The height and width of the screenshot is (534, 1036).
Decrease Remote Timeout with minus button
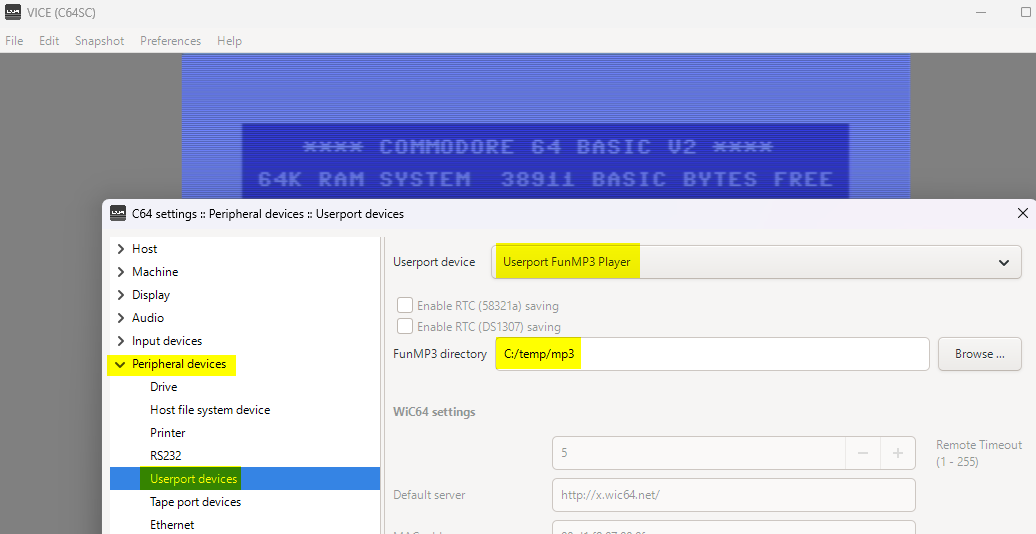coord(862,453)
